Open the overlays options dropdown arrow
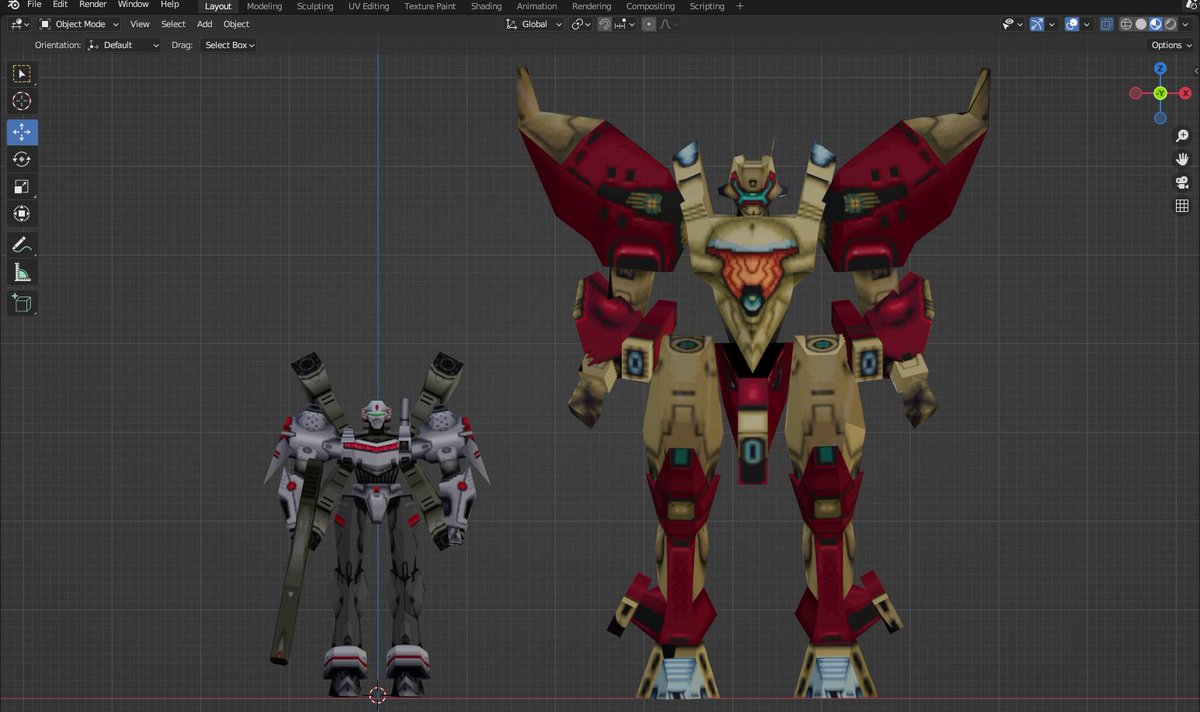The height and width of the screenshot is (712, 1200). [x=1086, y=24]
